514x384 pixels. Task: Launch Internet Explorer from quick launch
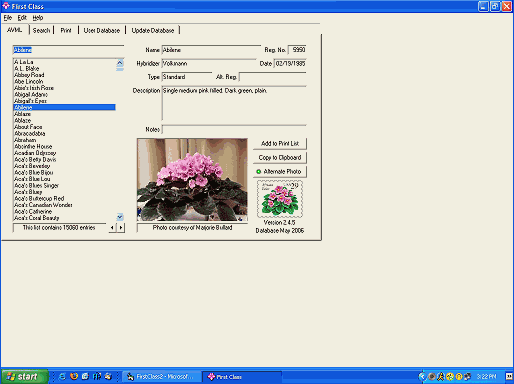(x=62, y=377)
